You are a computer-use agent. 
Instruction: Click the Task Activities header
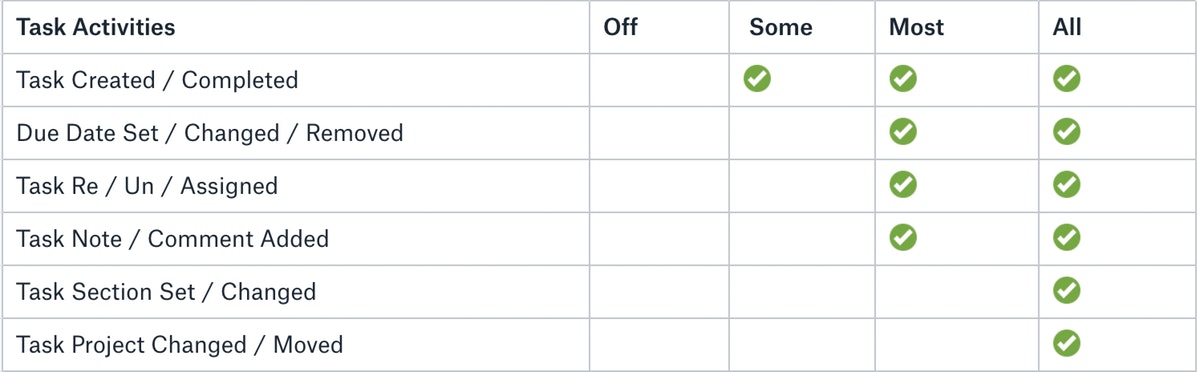(x=96, y=27)
